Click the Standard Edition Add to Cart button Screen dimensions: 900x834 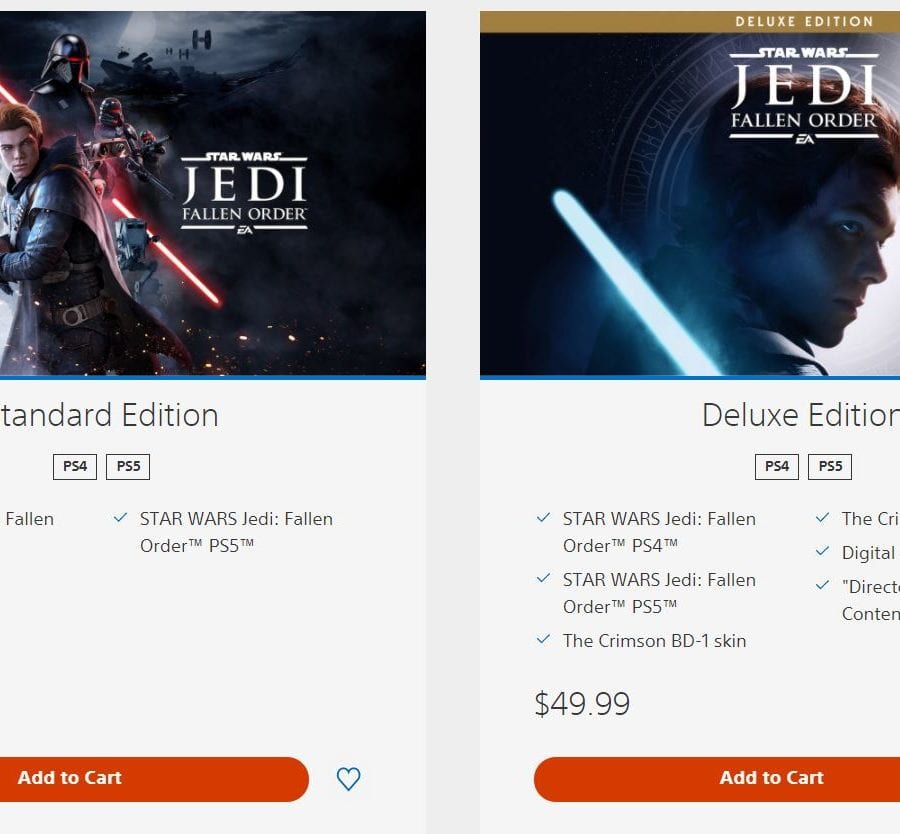point(154,779)
